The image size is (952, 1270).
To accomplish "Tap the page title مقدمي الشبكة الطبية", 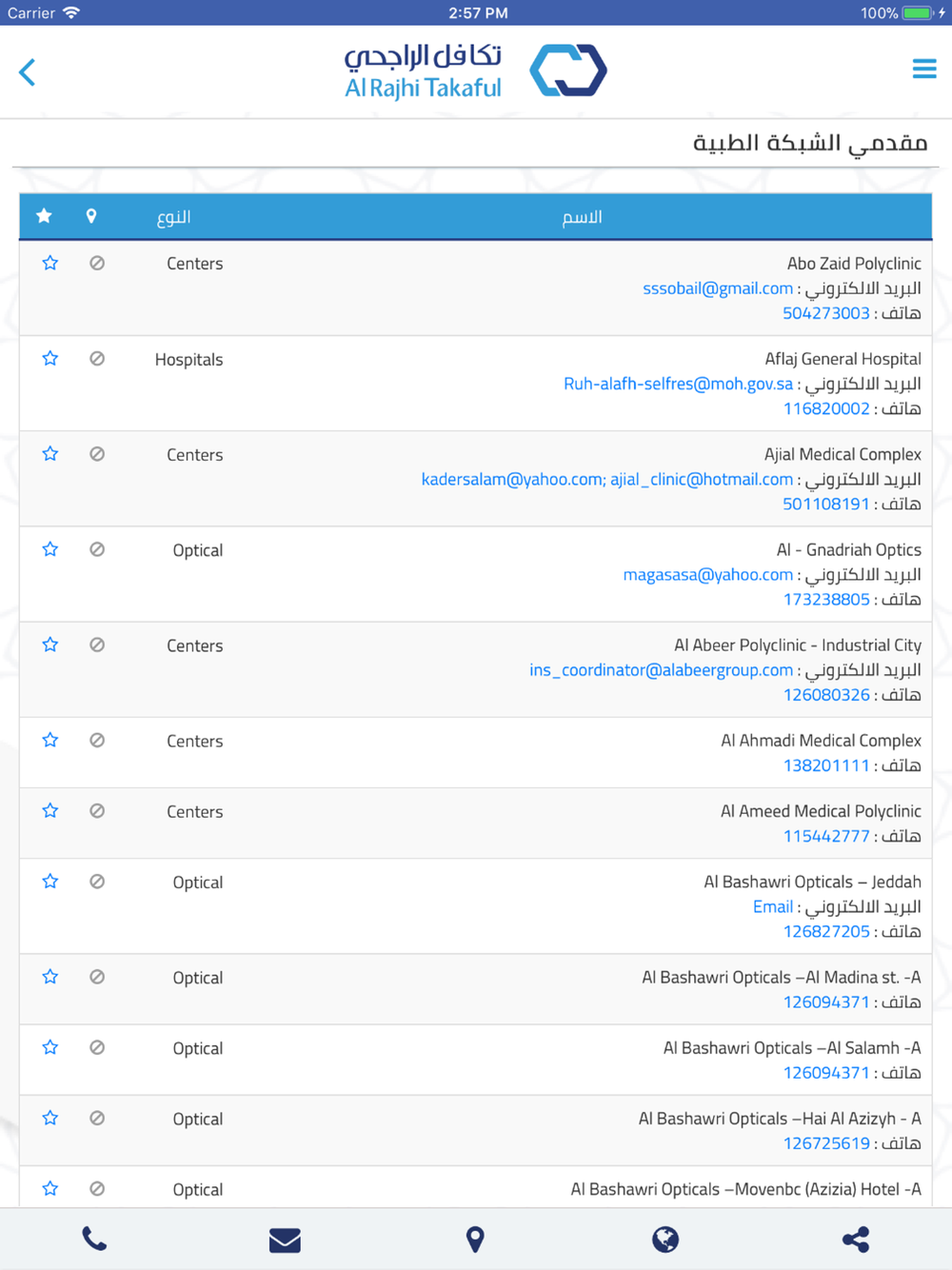I will [810, 143].
